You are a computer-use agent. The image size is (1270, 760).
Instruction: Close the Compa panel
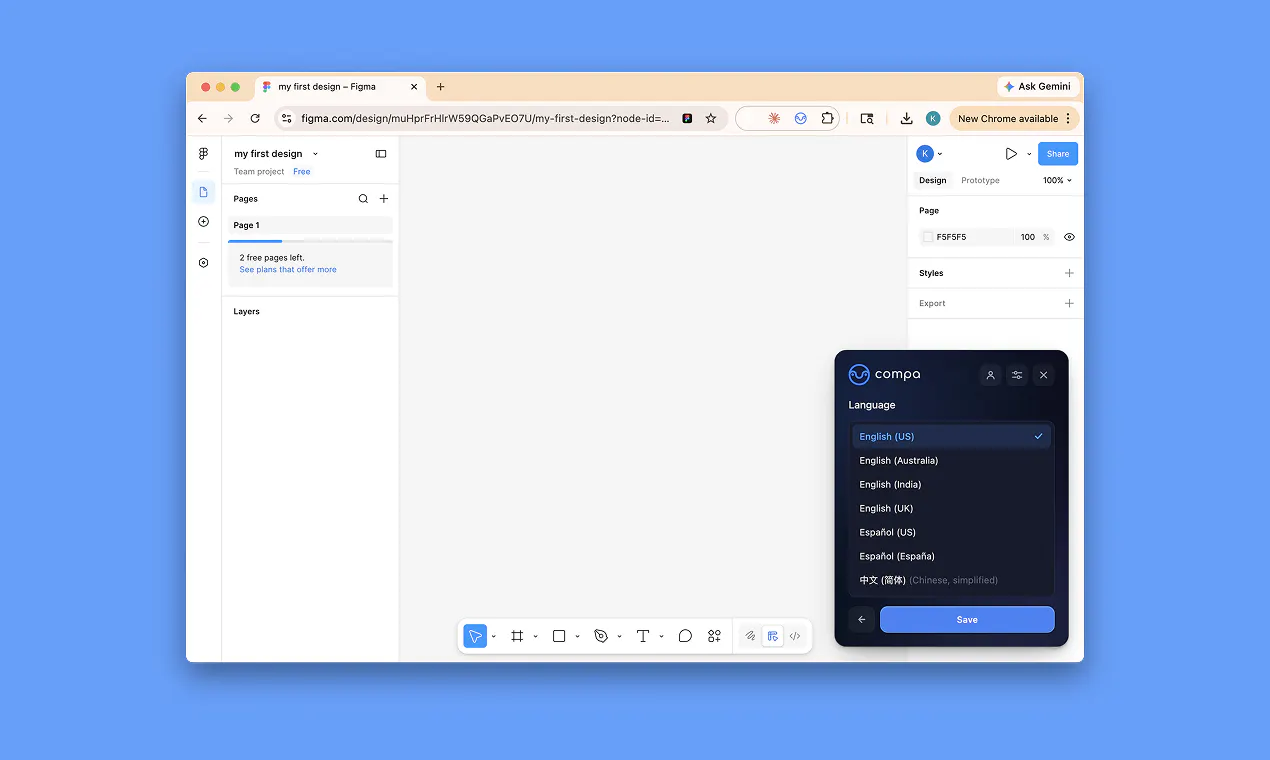(x=1044, y=375)
